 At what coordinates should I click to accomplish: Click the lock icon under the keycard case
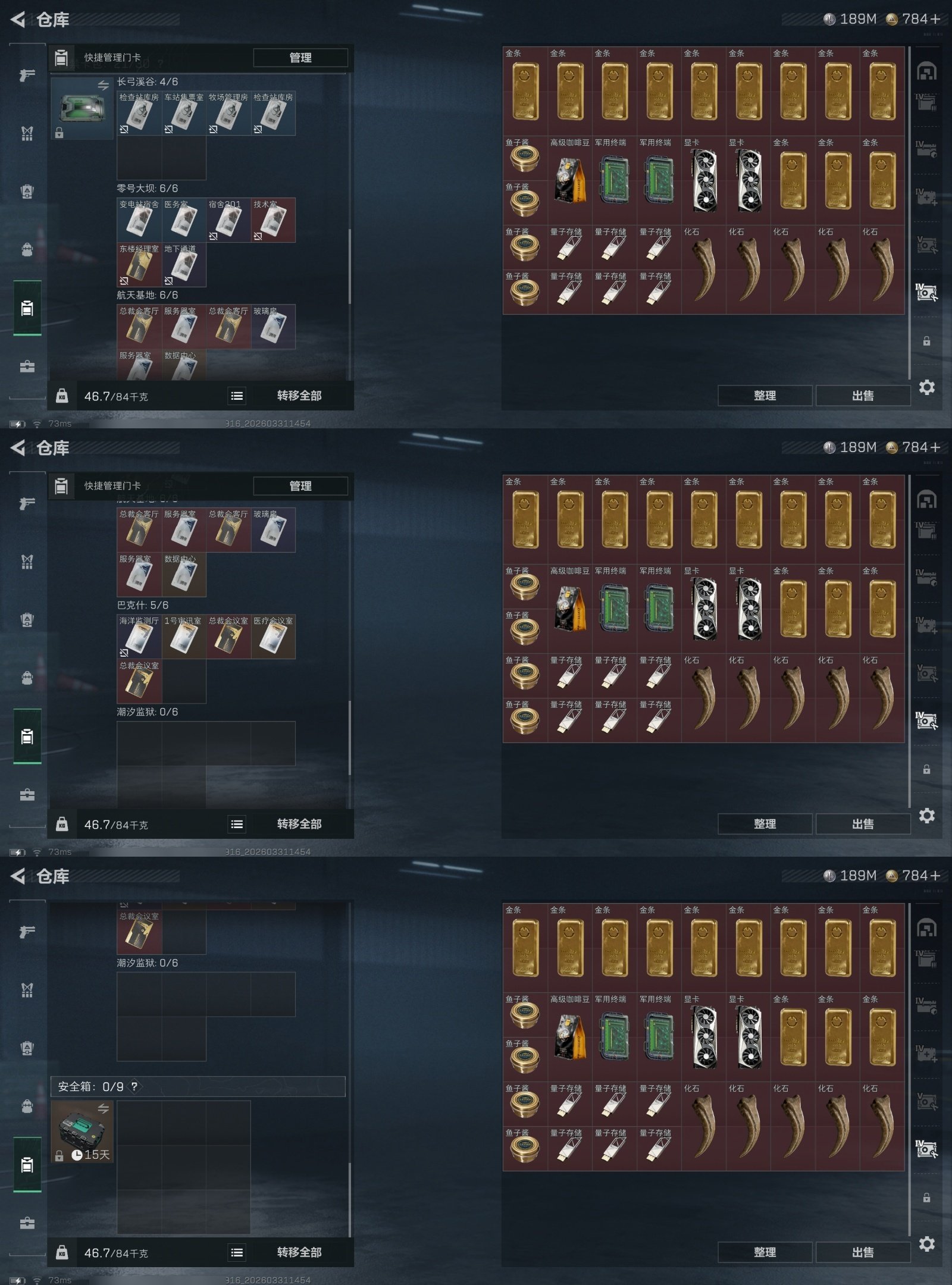pyautogui.click(x=59, y=133)
